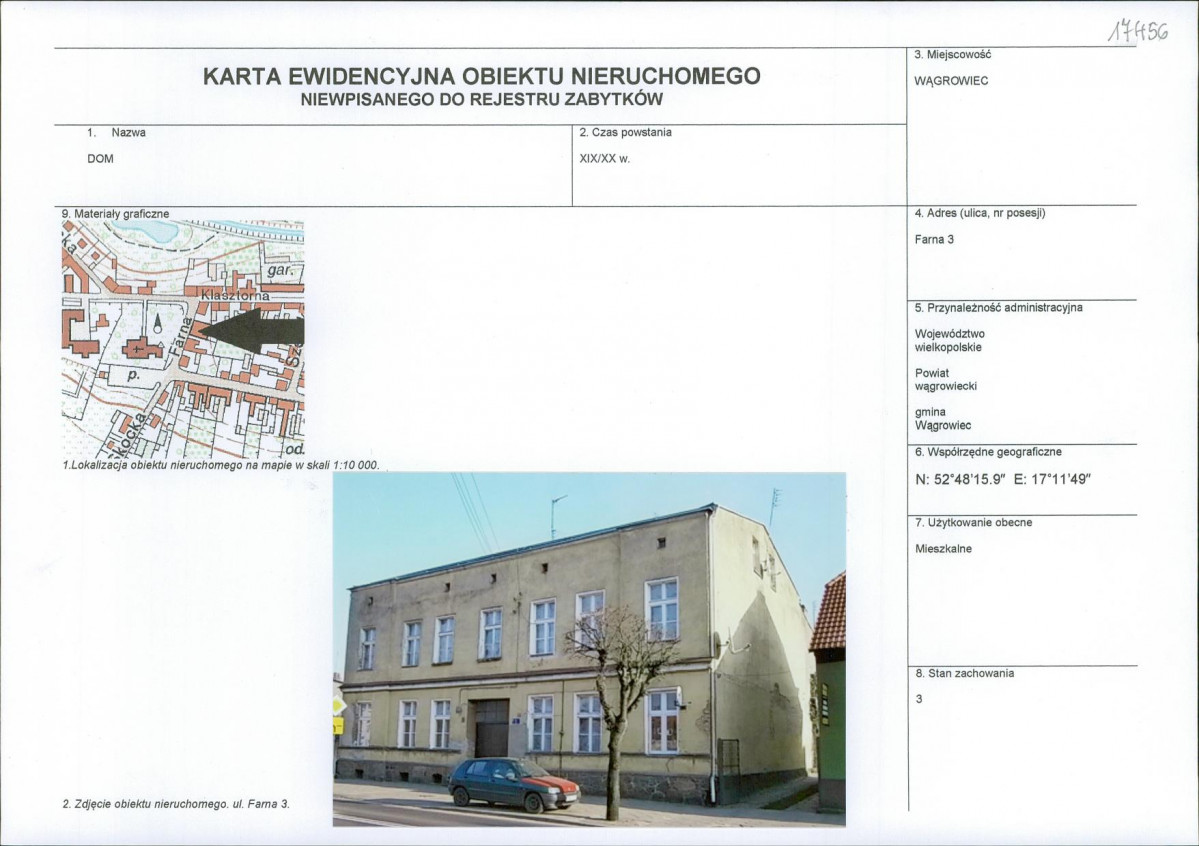
Task: Click the 'Klasztorna' street name on the map
Action: pos(235,295)
